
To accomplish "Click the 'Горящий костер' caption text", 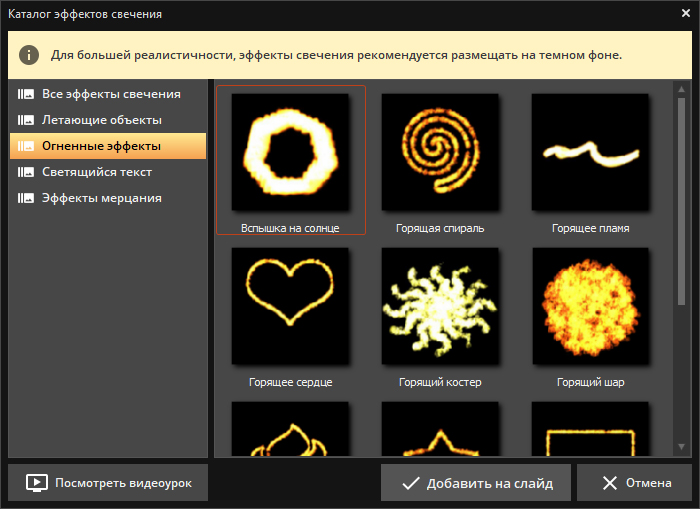I will [440, 382].
